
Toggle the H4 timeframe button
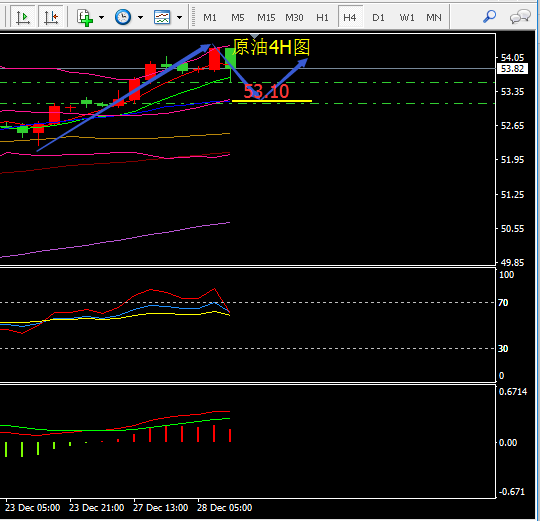350,17
